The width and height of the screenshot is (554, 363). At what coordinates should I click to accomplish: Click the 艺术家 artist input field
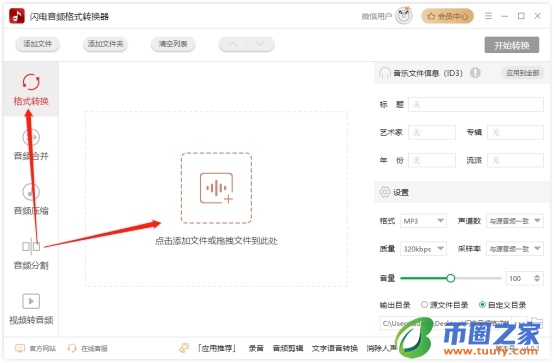tap(432, 133)
